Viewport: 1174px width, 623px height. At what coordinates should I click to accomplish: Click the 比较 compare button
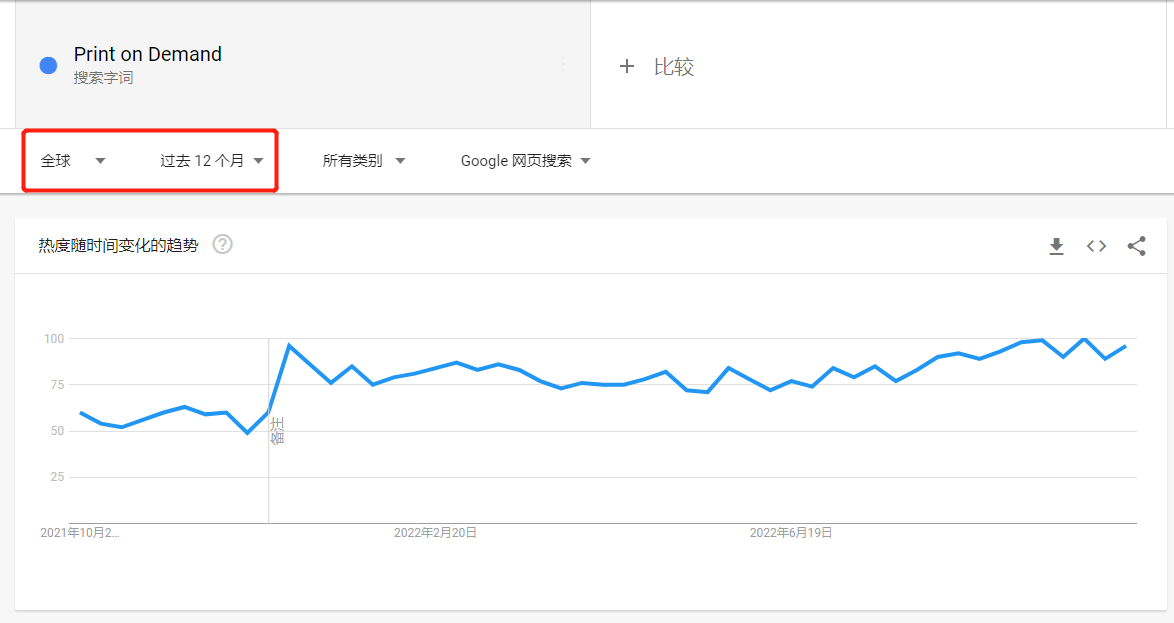(x=673, y=67)
